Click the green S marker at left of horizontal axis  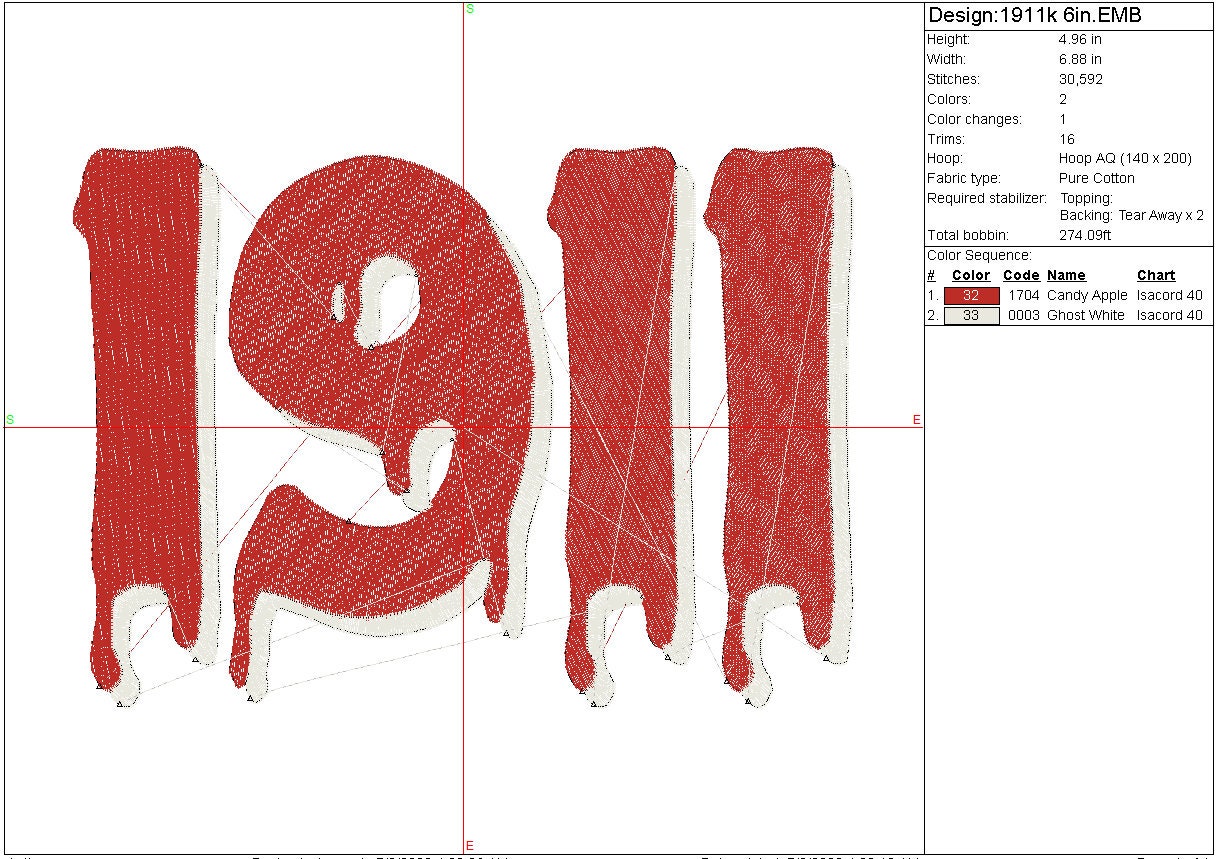click(x=10, y=420)
